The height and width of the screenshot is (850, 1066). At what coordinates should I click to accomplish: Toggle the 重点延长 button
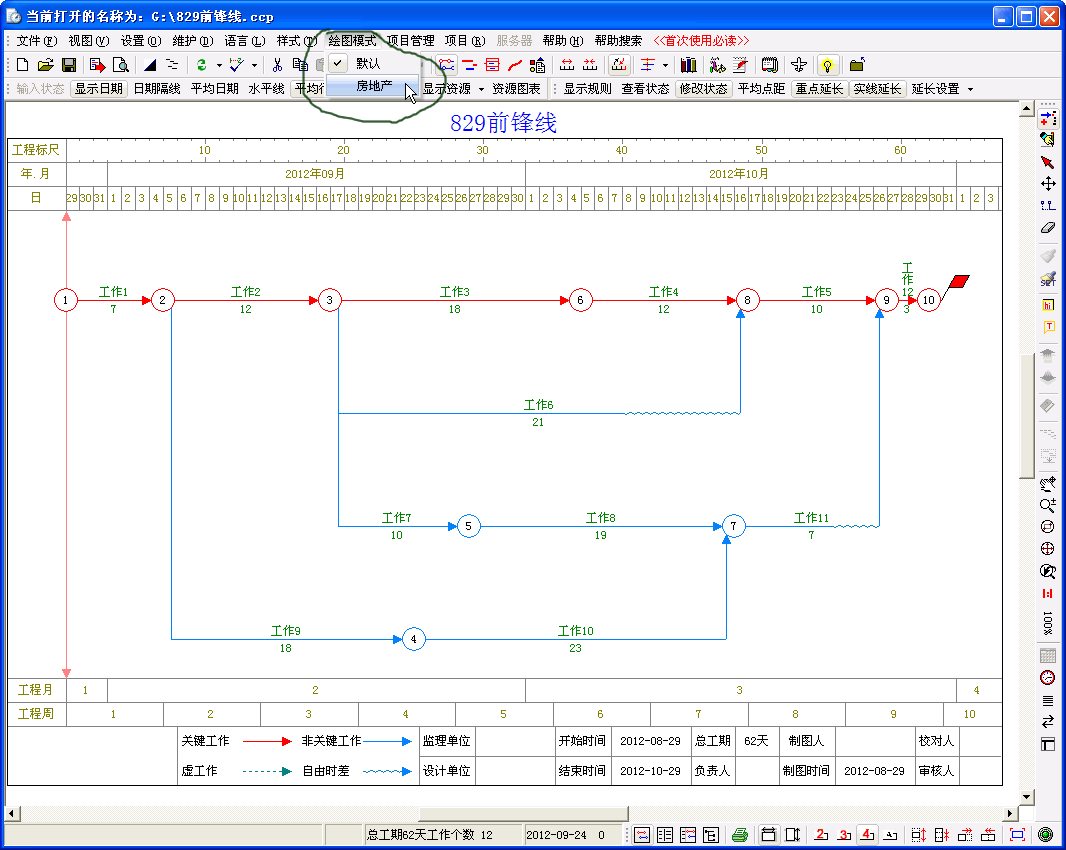[x=819, y=88]
